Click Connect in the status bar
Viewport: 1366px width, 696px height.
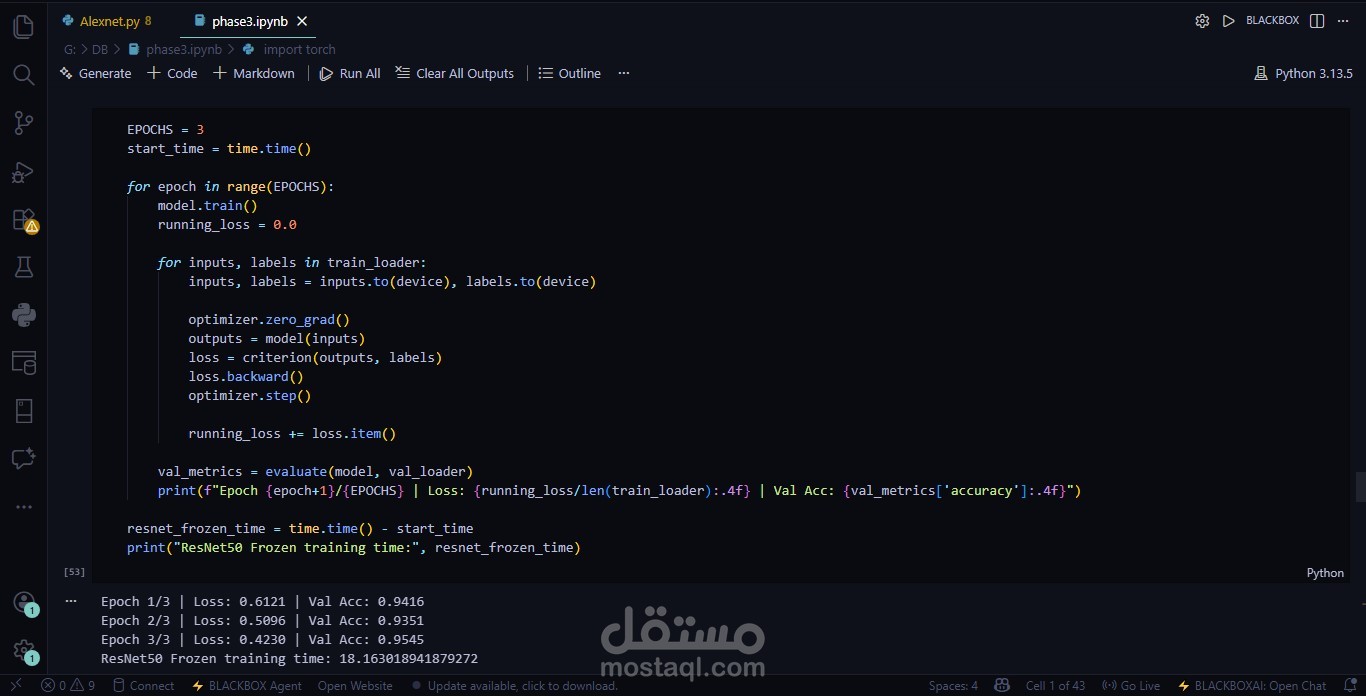pyautogui.click(x=143, y=686)
